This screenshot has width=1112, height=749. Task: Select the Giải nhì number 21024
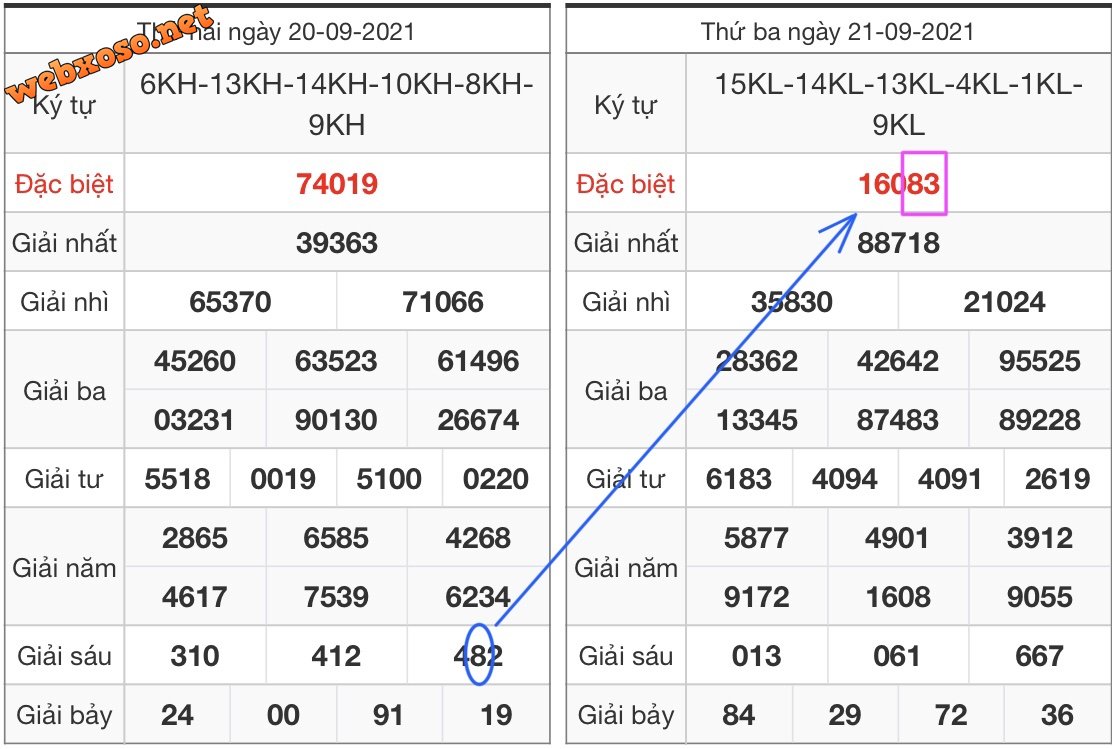tap(1004, 302)
